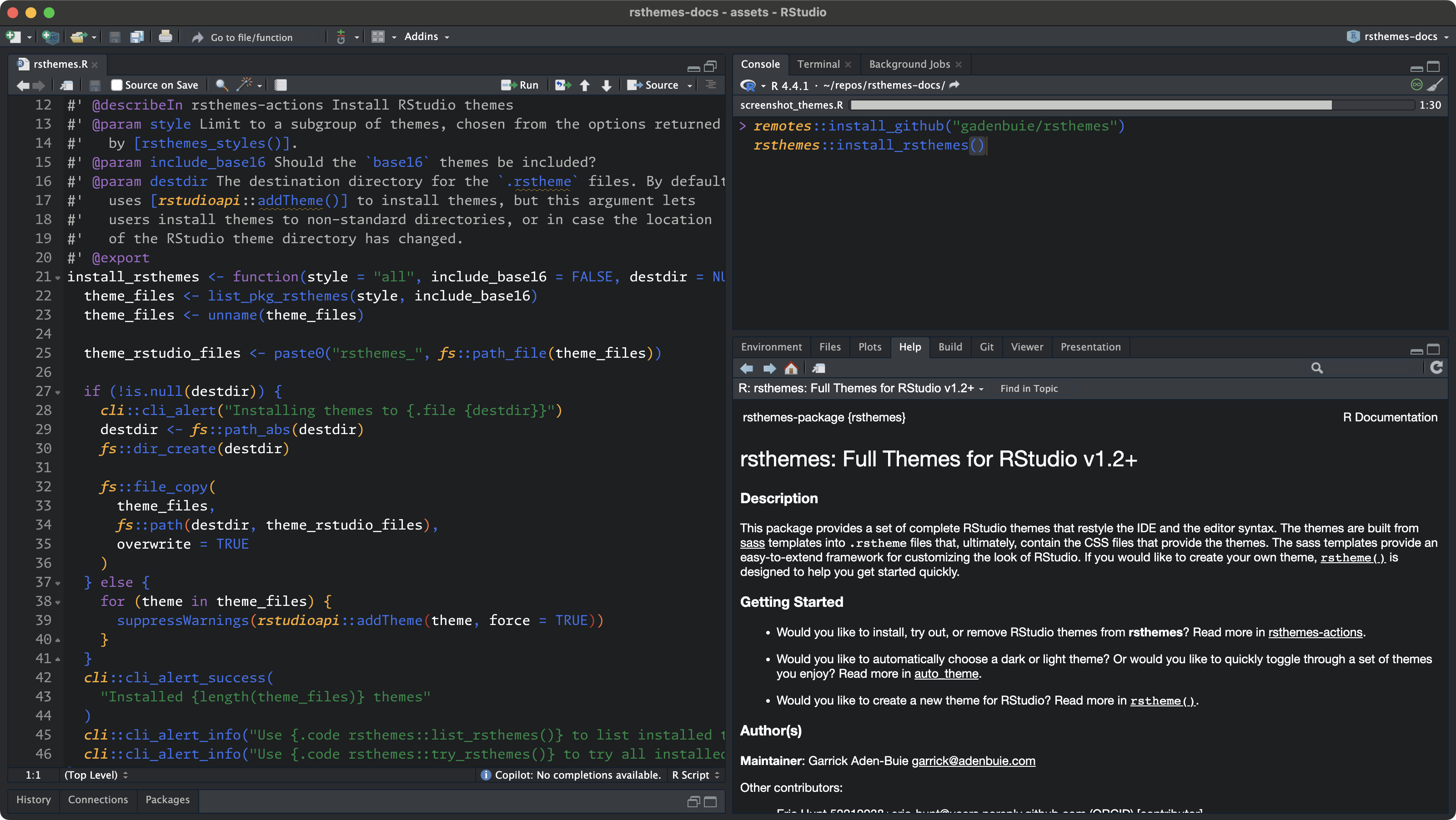Toggle the Source on Save checkbox

tap(116, 85)
